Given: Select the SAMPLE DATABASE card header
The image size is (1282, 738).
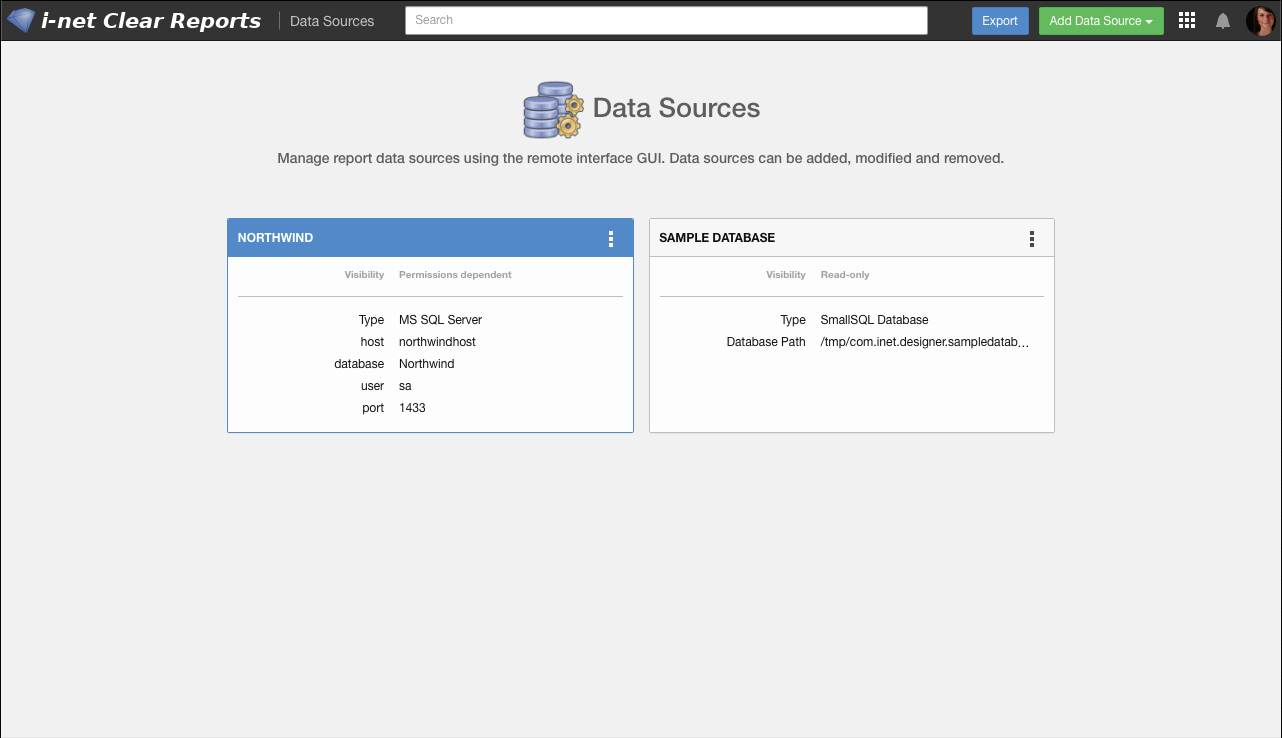Looking at the screenshot, I should (852, 238).
